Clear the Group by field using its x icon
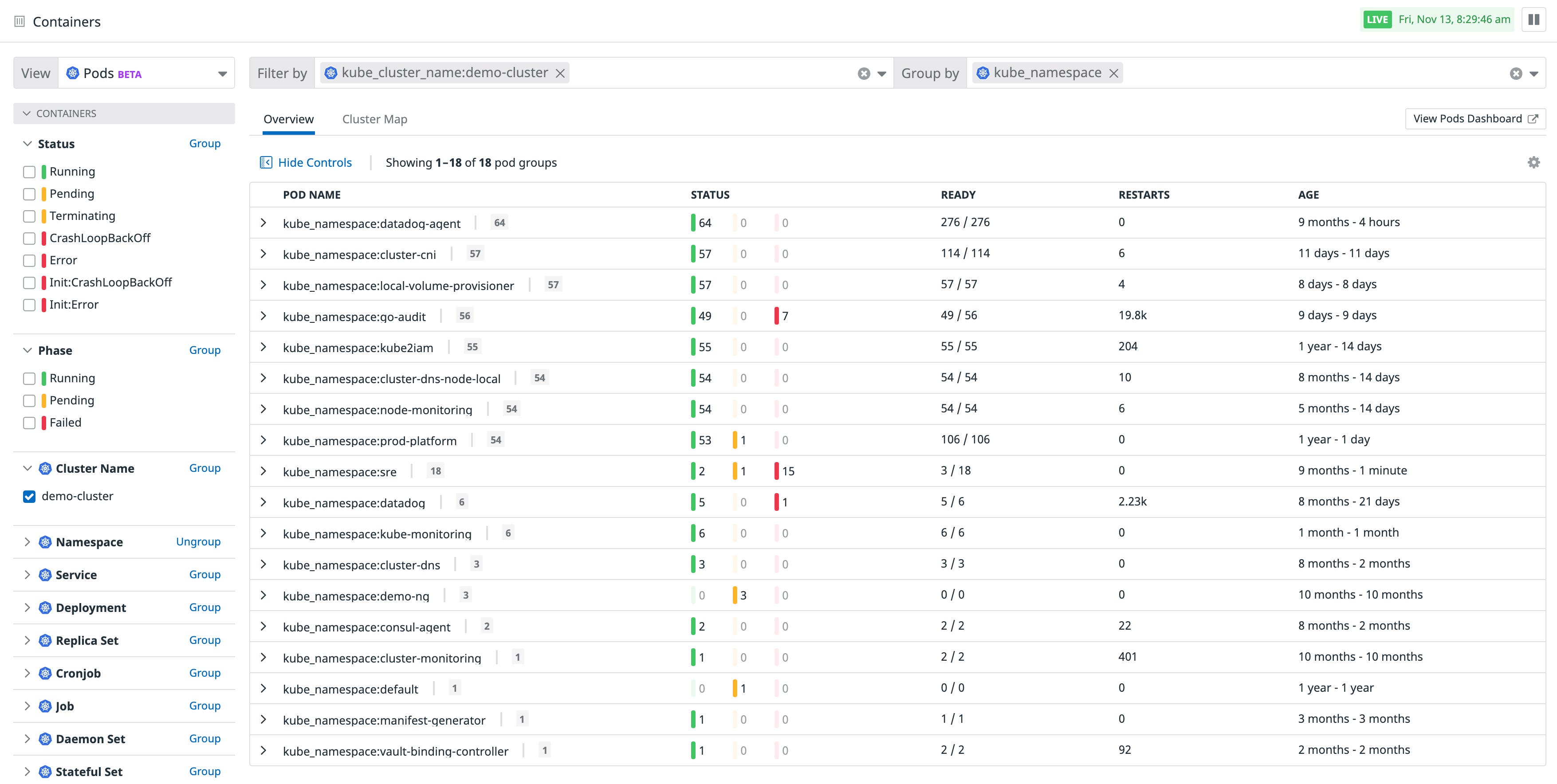Screen dimensions: 1557x784 pyautogui.click(x=1515, y=72)
